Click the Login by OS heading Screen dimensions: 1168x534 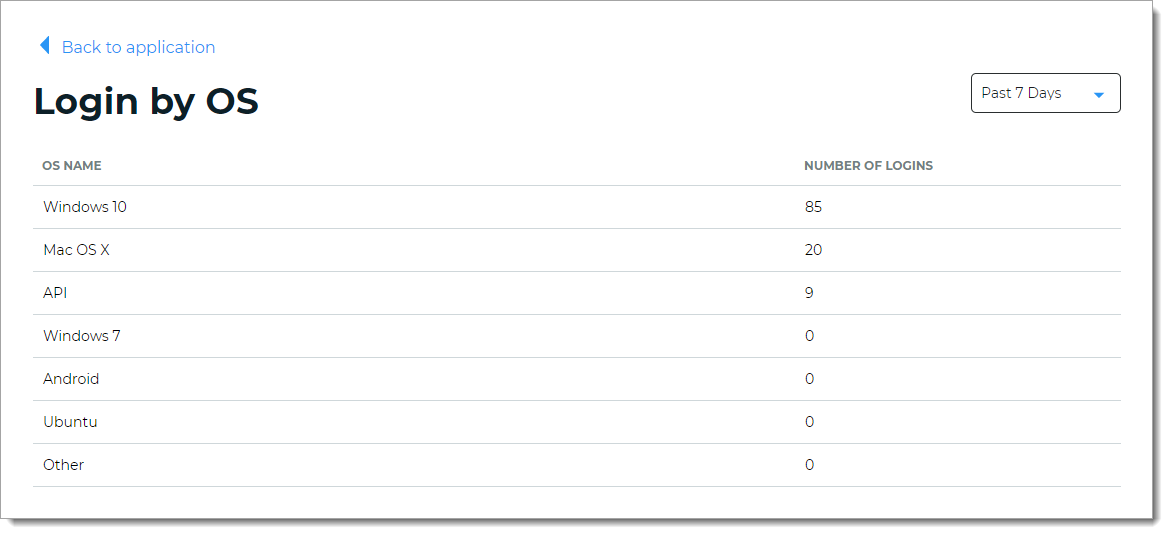point(146,101)
